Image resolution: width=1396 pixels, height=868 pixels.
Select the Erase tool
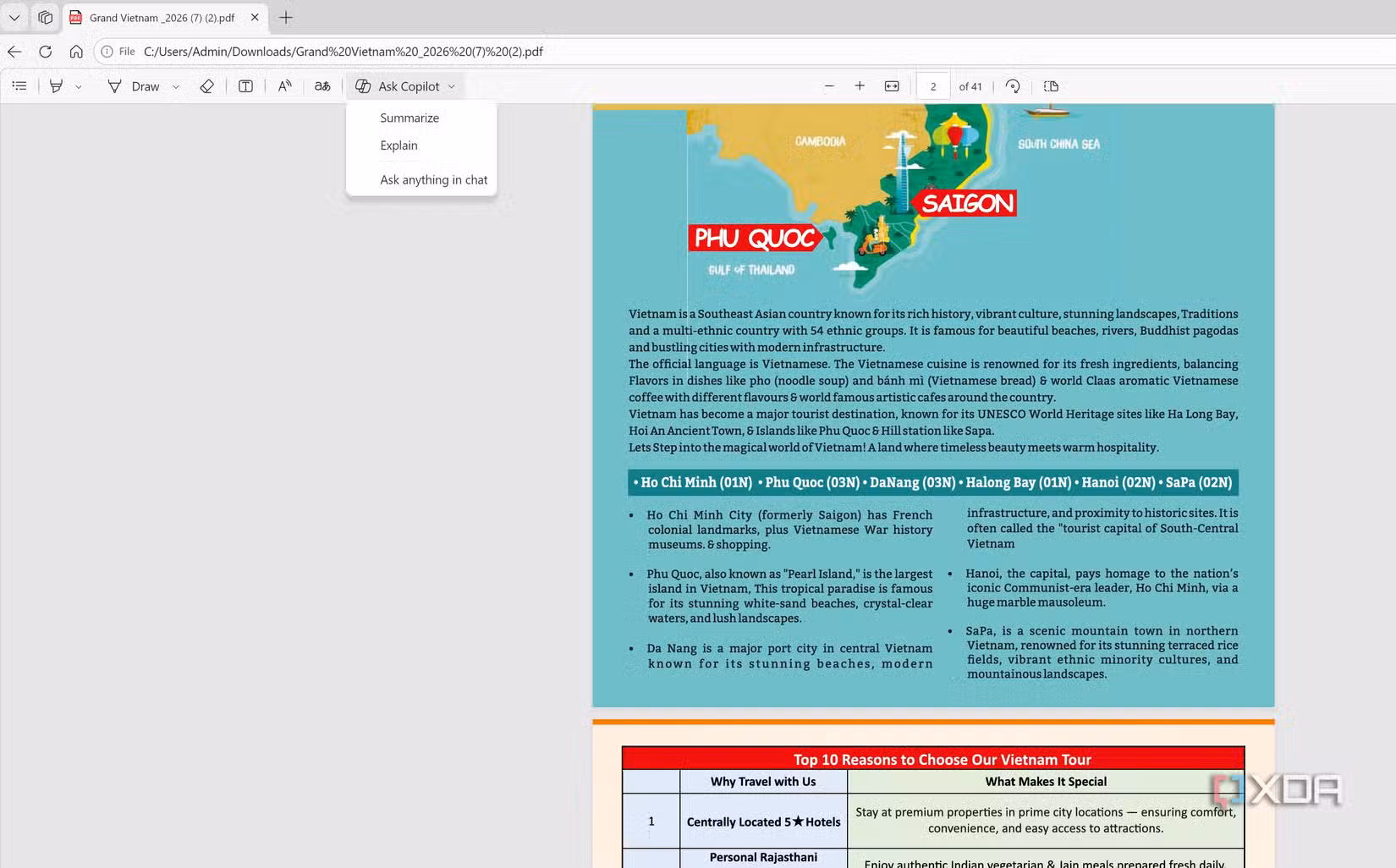click(x=206, y=86)
